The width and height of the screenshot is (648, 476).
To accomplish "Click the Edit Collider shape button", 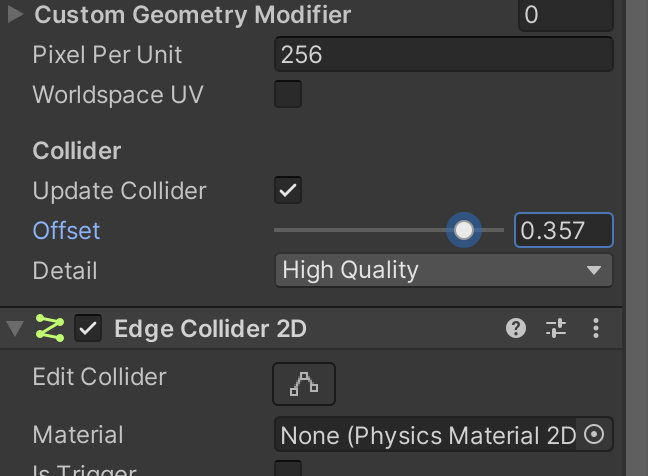I will (304, 384).
